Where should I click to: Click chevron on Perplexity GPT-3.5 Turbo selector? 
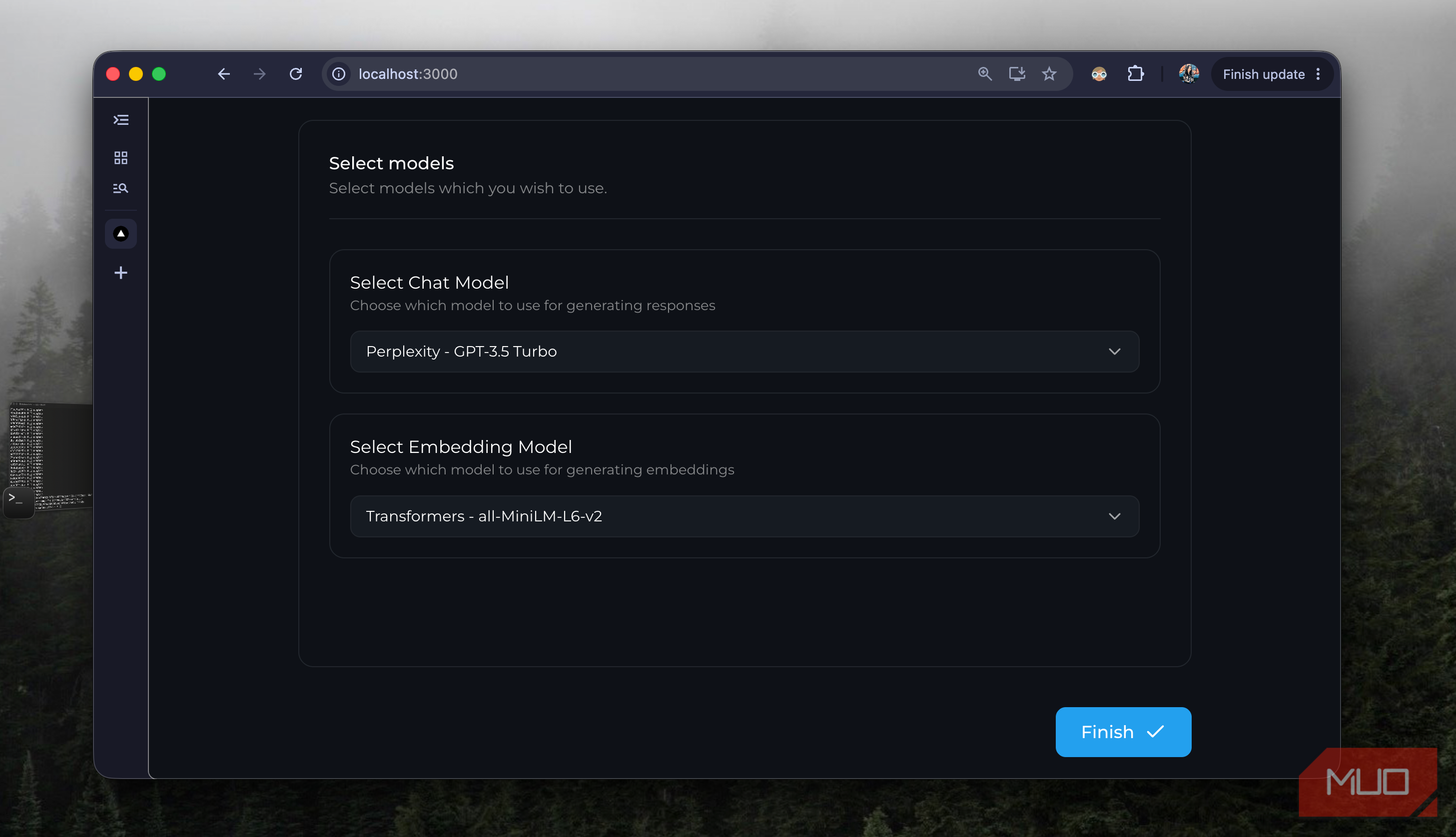click(x=1114, y=351)
